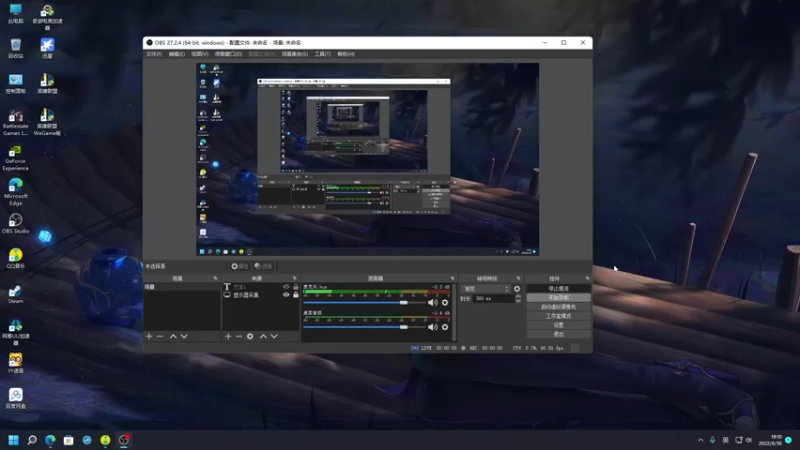Image resolution: width=800 pixels, height=450 pixels.
Task: Open 帮助(H) menu
Action: pyautogui.click(x=346, y=54)
